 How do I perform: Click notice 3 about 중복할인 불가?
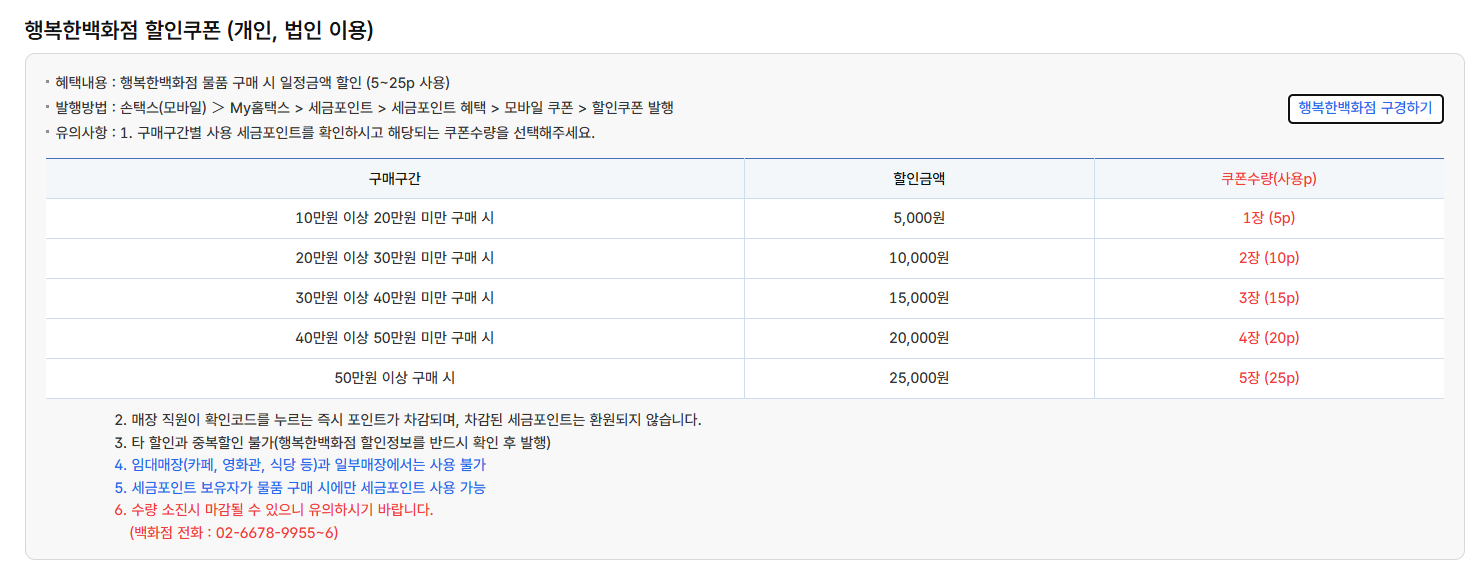(333, 442)
